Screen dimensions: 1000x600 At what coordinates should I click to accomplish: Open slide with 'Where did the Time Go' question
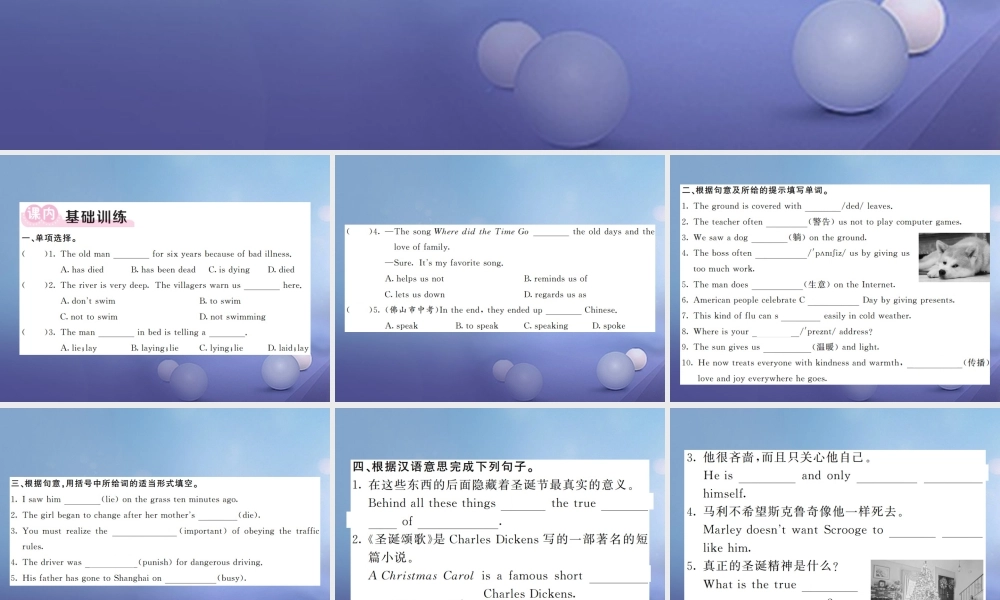point(500,279)
